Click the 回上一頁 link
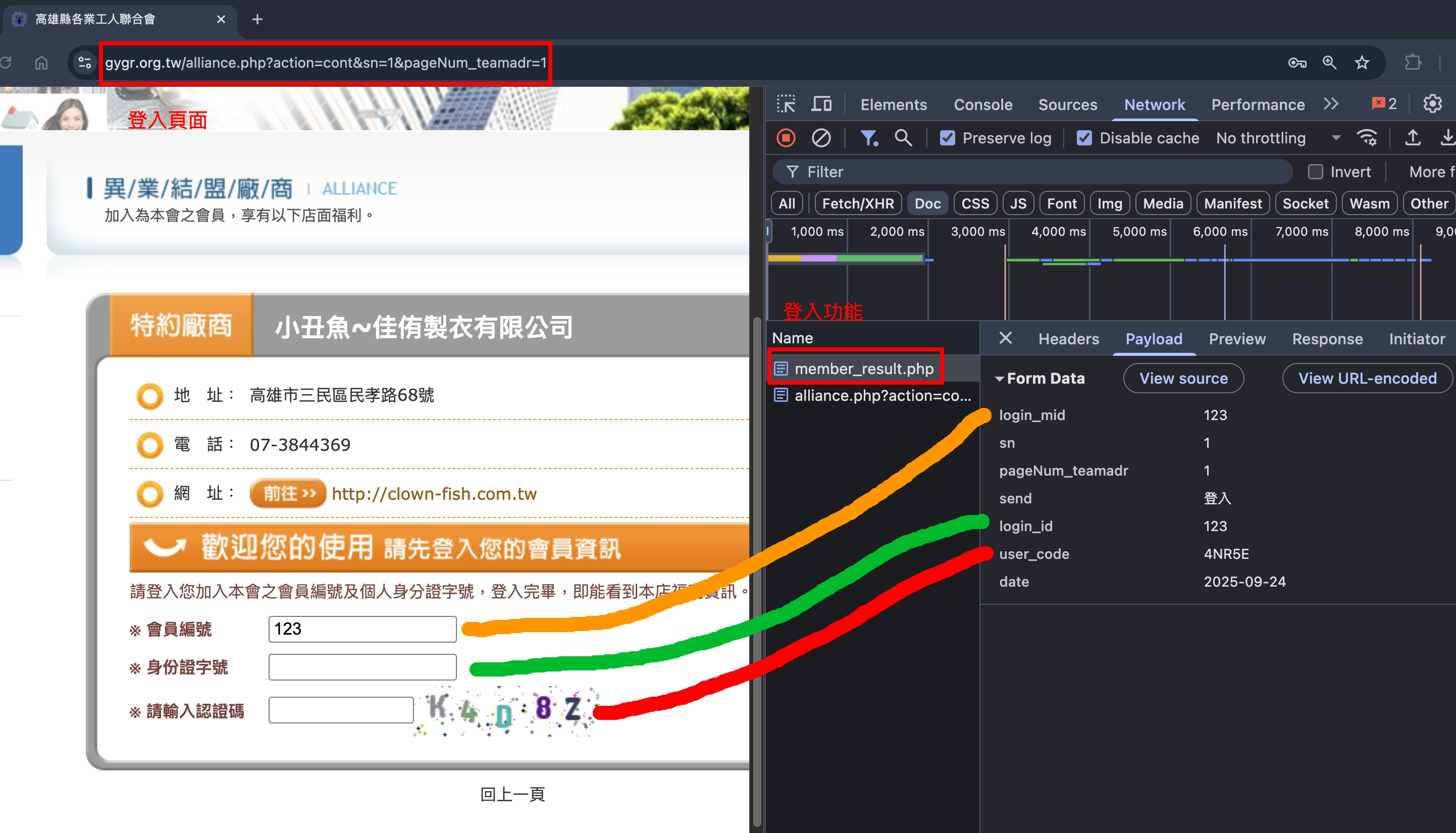Screen dimensions: 1456x833 (512, 794)
